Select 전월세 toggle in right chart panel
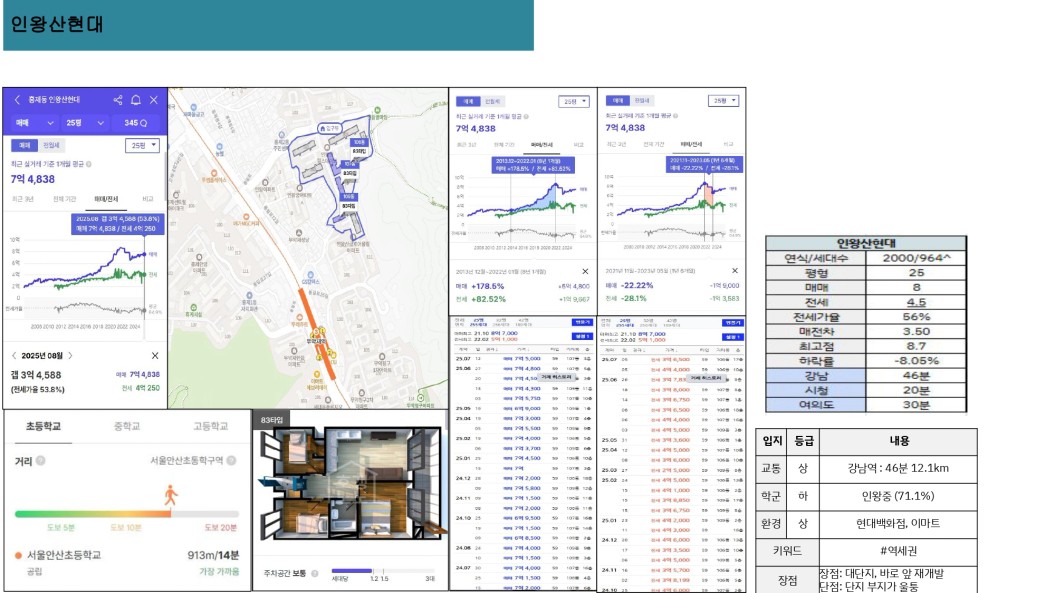This screenshot has width=1055, height=593. [x=643, y=100]
